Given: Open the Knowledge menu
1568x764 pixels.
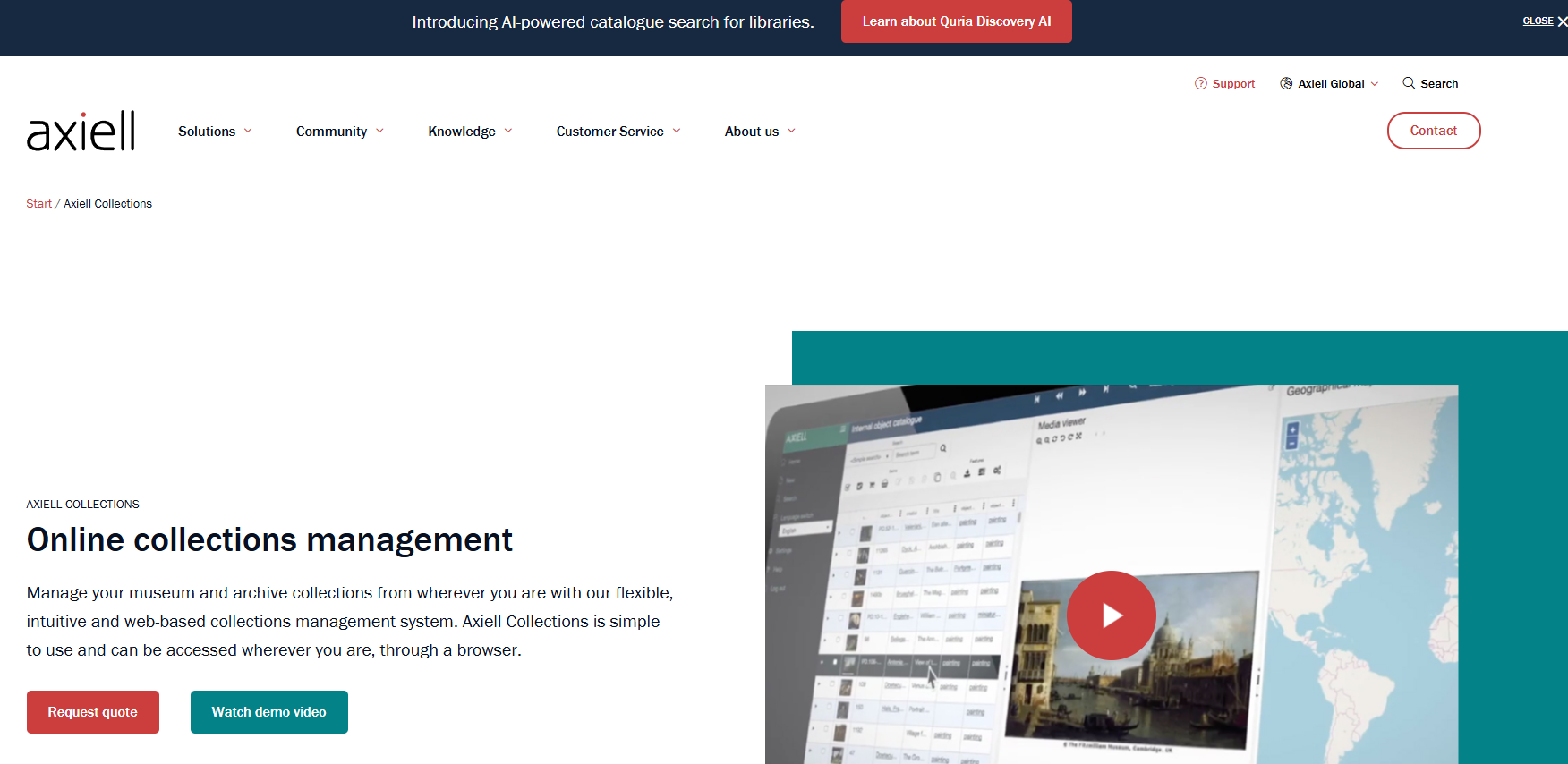Looking at the screenshot, I should click(x=462, y=132).
